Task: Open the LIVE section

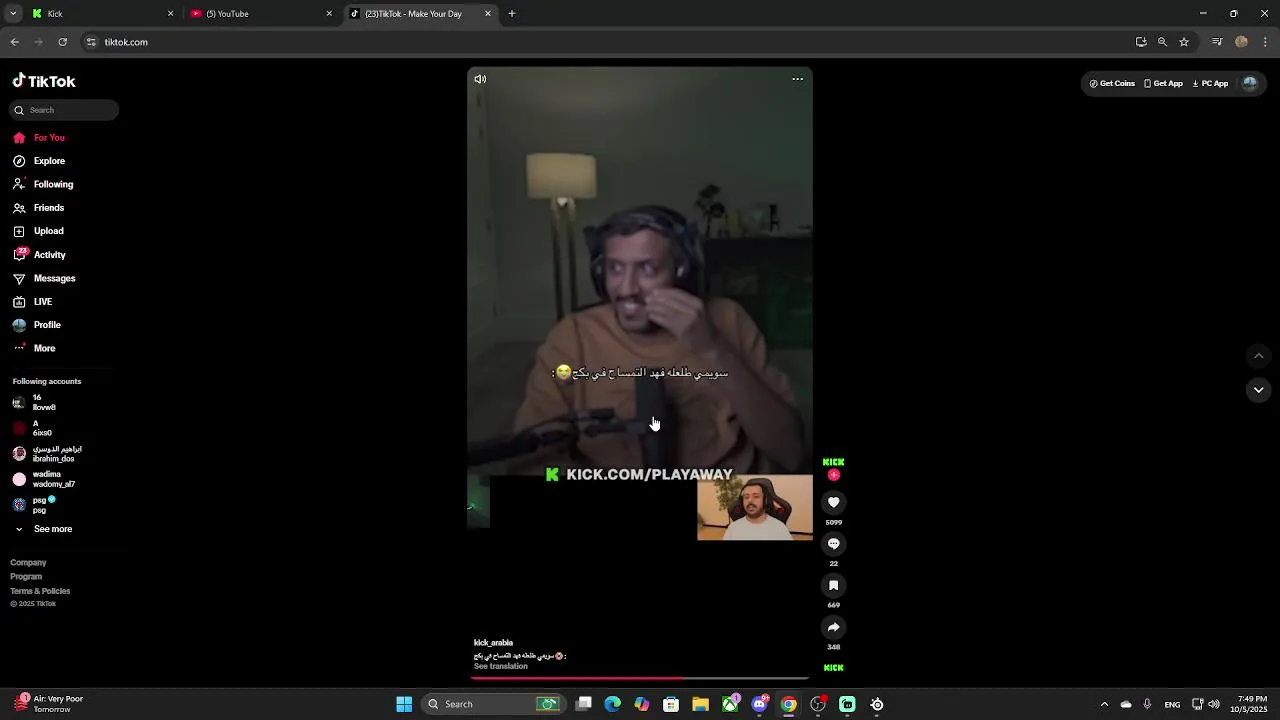Action: (x=33, y=302)
